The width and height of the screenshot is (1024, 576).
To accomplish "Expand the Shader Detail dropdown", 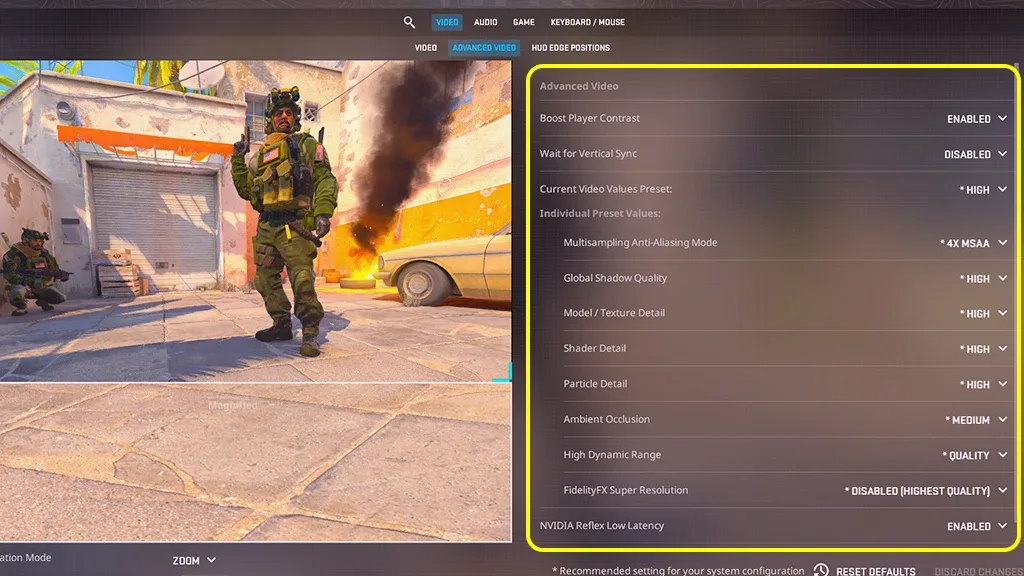I will coord(983,349).
